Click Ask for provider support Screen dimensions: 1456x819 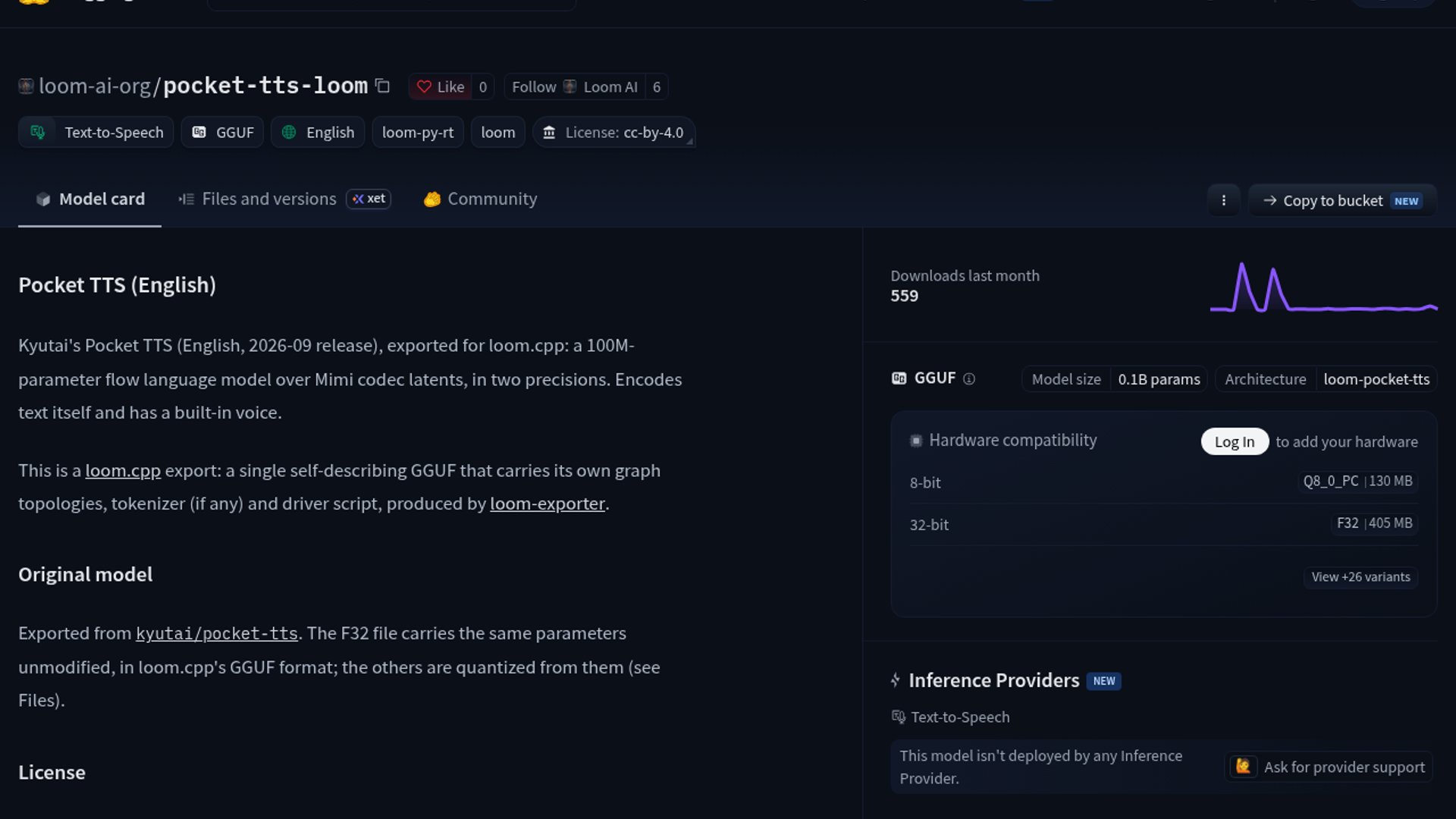pos(1329,767)
